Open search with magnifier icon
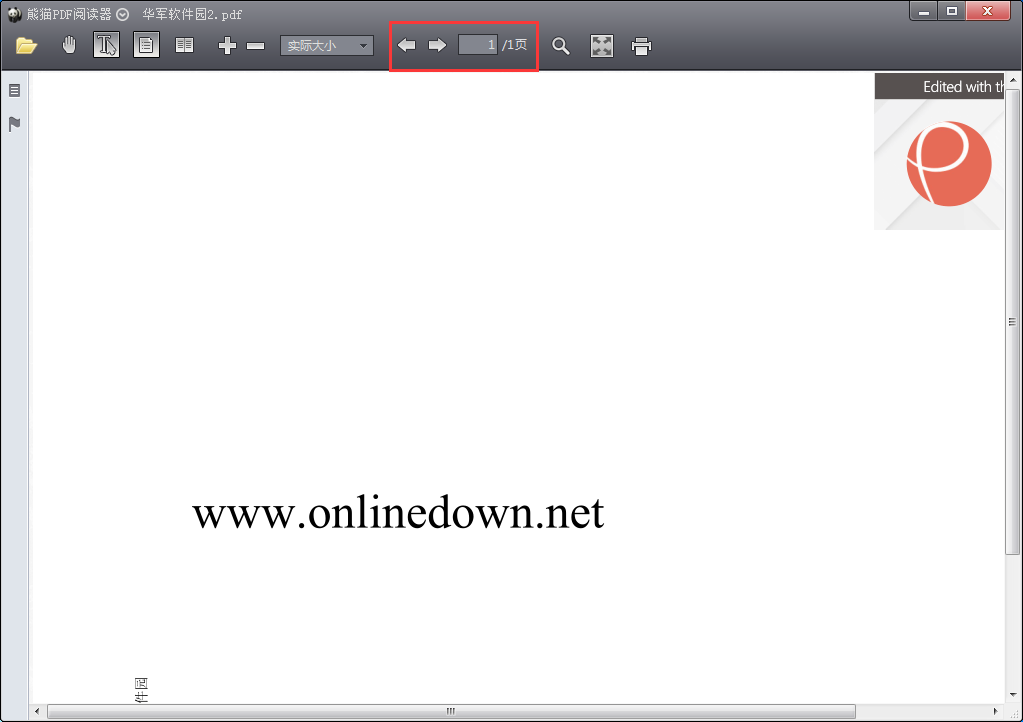Screen dimensions: 1023x722 tap(561, 46)
